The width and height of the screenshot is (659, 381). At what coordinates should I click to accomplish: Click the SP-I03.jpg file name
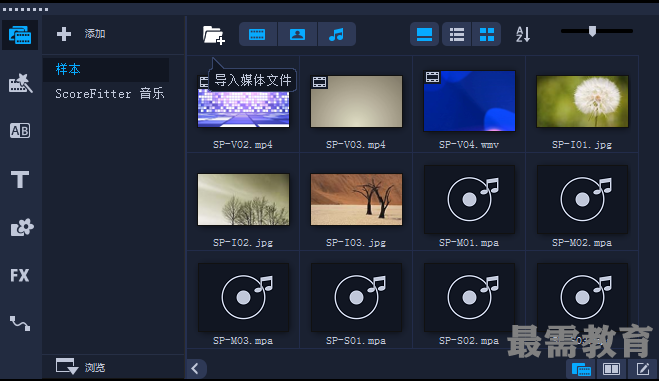click(x=356, y=243)
